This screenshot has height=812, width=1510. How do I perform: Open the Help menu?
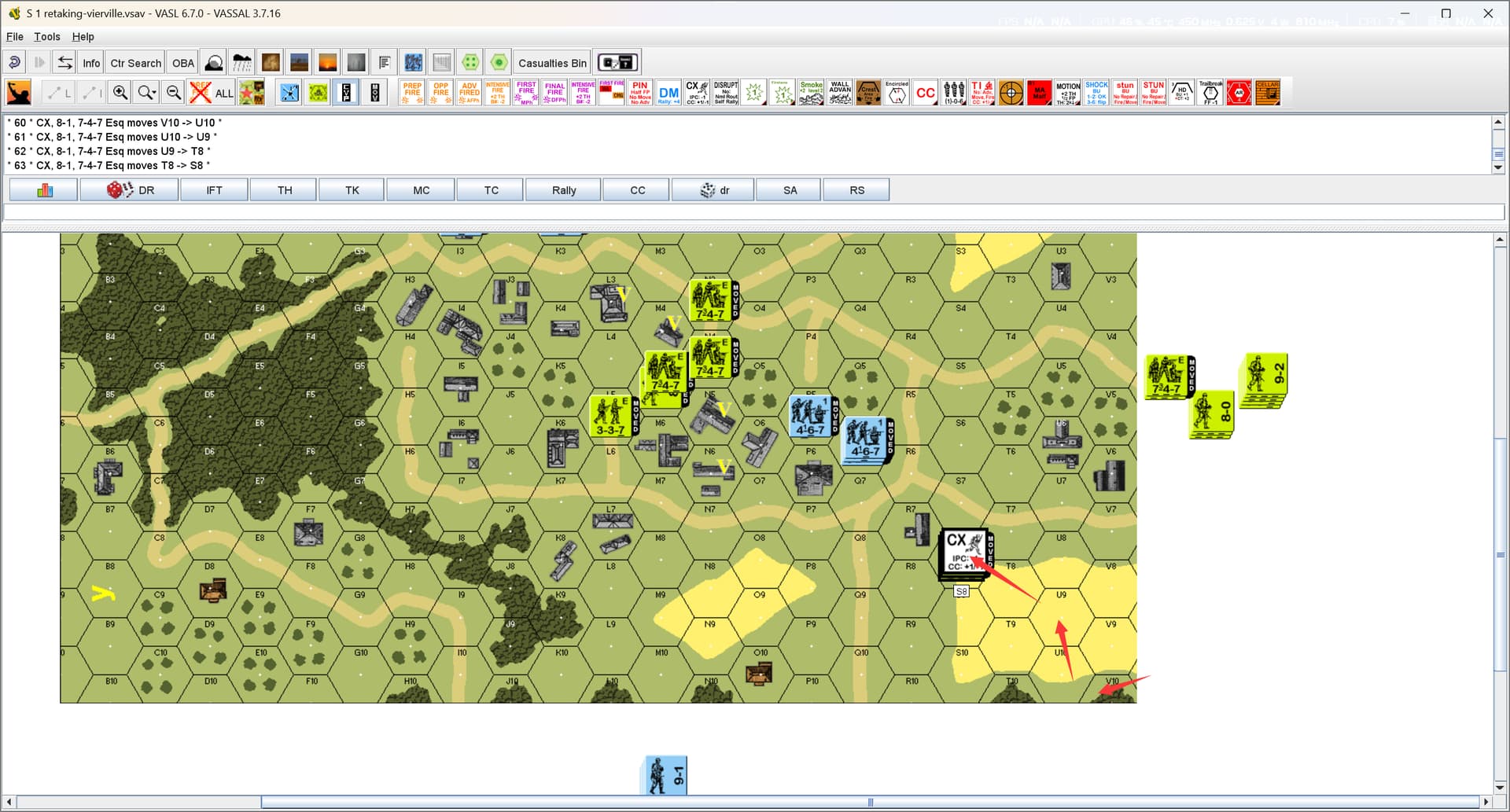click(x=83, y=37)
